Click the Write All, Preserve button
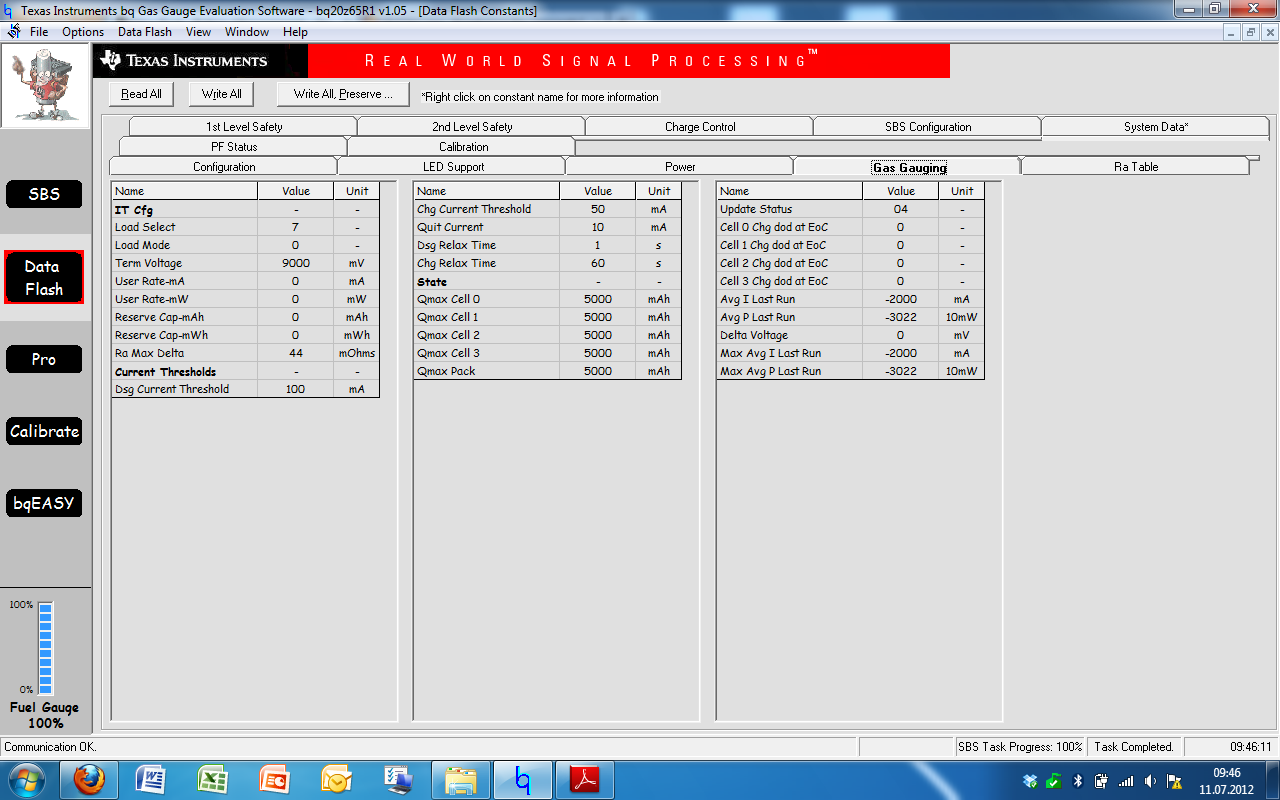 click(343, 94)
